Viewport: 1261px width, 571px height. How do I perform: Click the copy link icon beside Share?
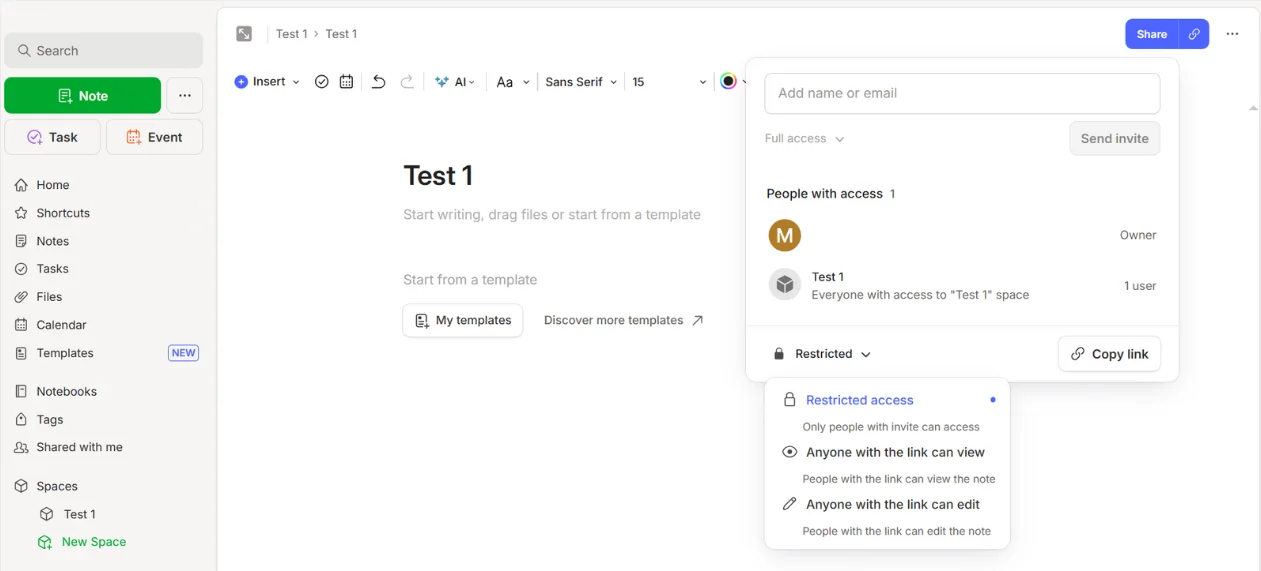(1194, 34)
